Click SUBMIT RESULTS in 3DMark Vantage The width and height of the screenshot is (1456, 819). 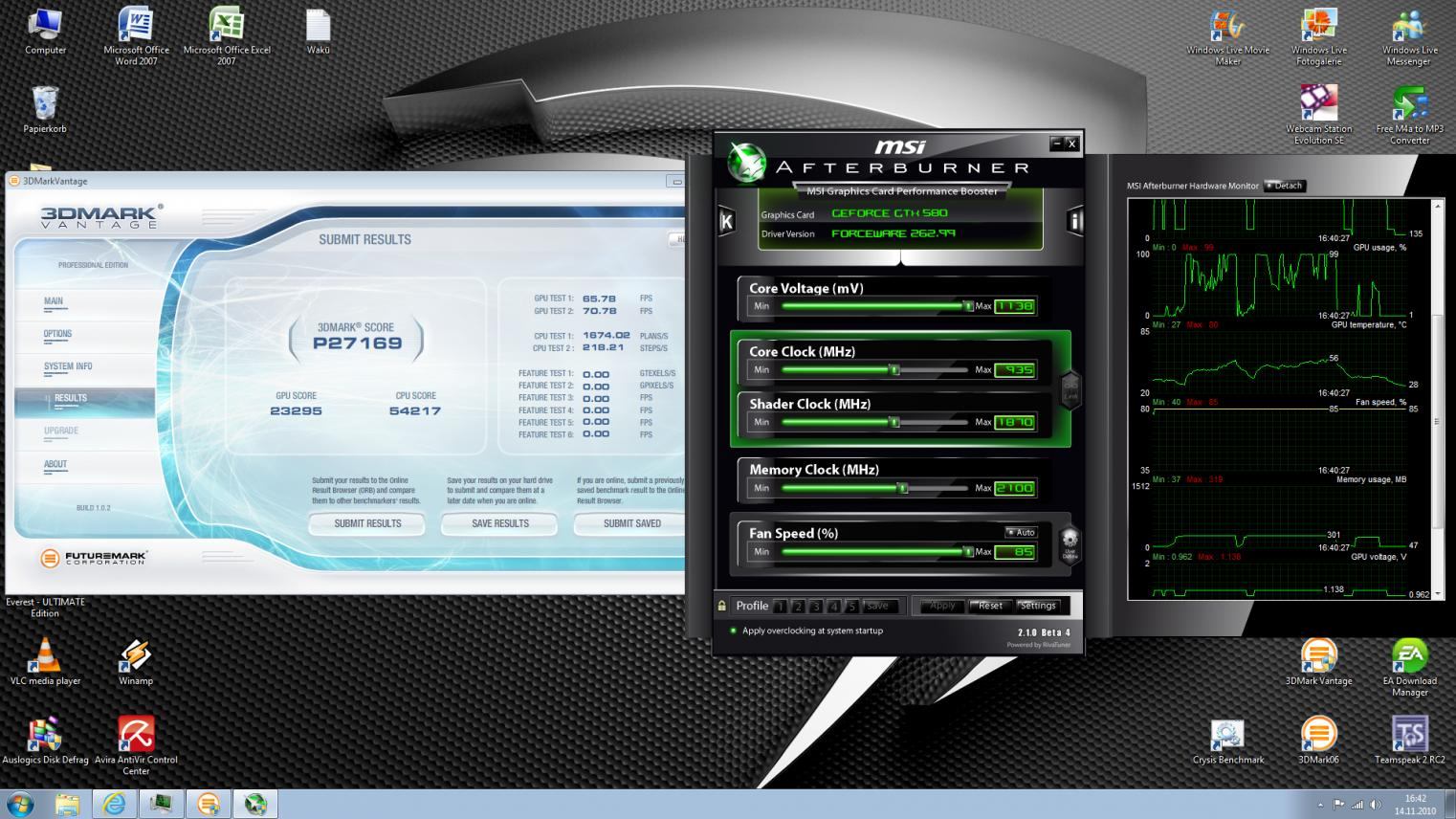point(367,523)
